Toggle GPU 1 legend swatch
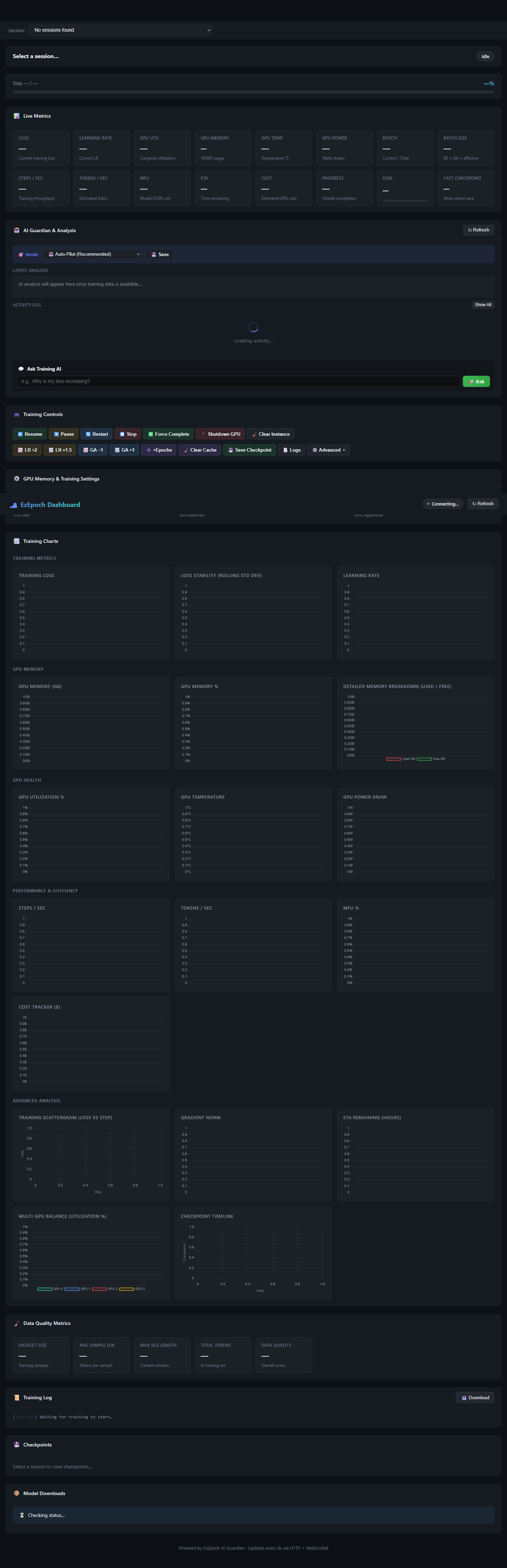Screen dimensions: 507x1568 click(72, 1289)
